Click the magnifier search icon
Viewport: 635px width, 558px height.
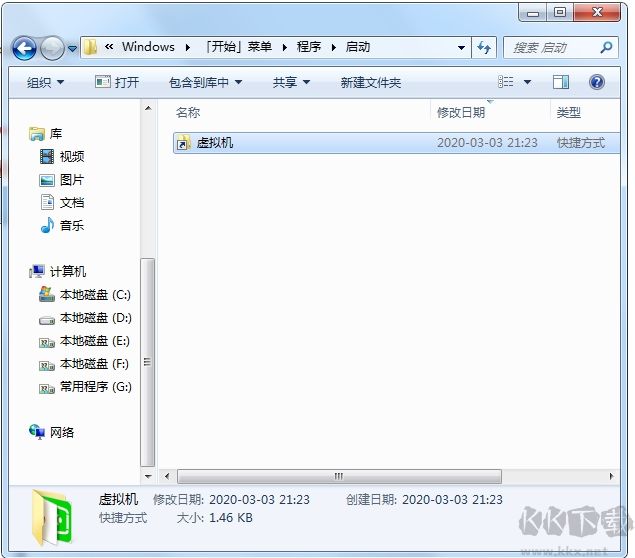pyautogui.click(x=606, y=47)
